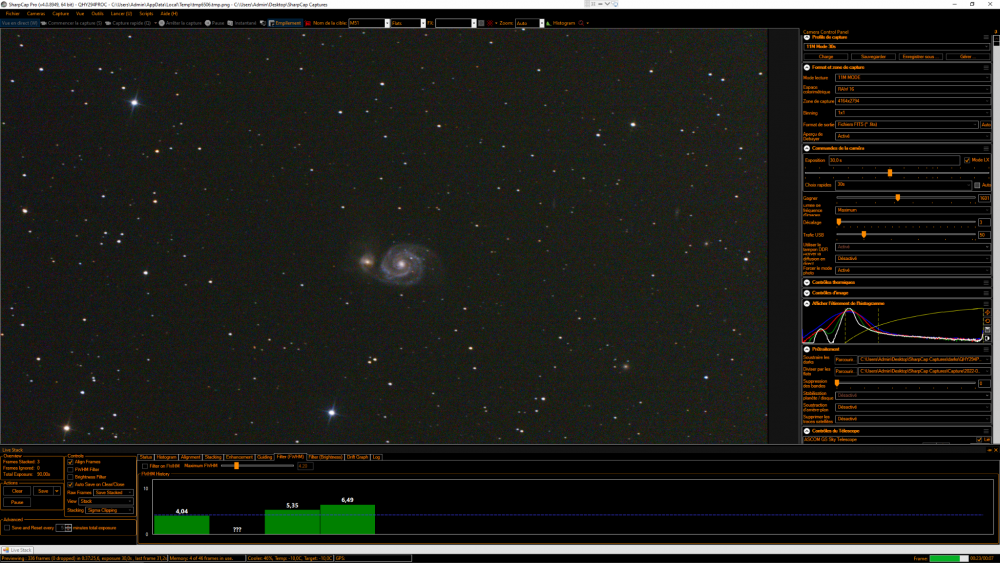Open Histogram from the top toolbar
This screenshot has height=563, width=1000.
(561, 23)
